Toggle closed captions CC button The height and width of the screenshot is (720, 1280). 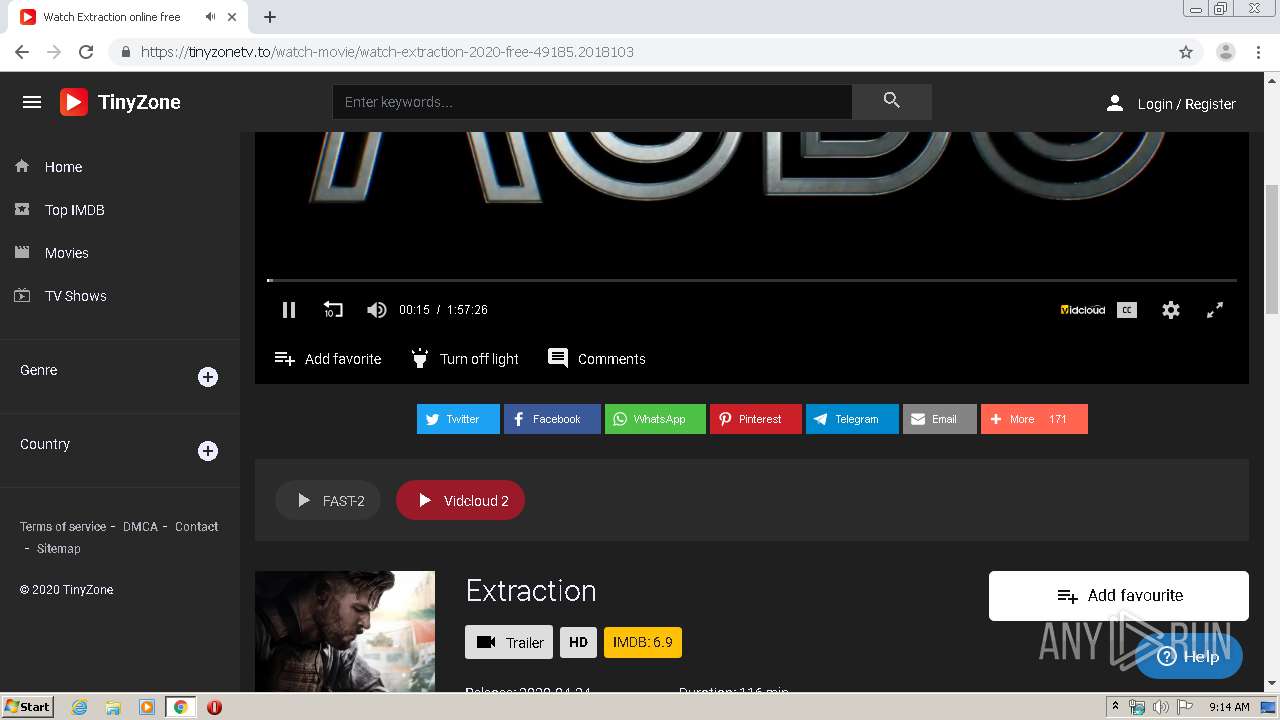click(1127, 310)
